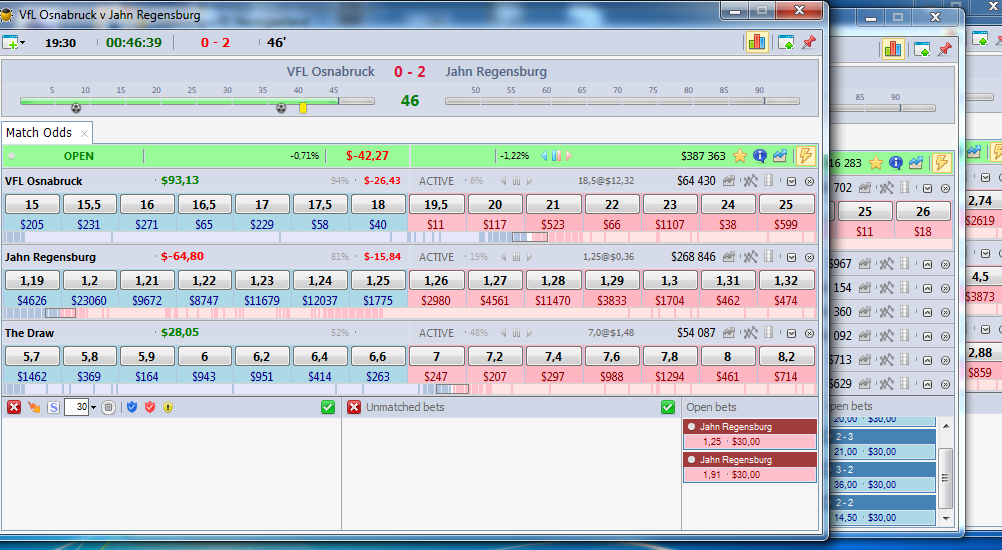Click the VFL Osnabruck 15 back price button
The width and height of the screenshot is (1002, 550).
pyautogui.click(x=32, y=204)
